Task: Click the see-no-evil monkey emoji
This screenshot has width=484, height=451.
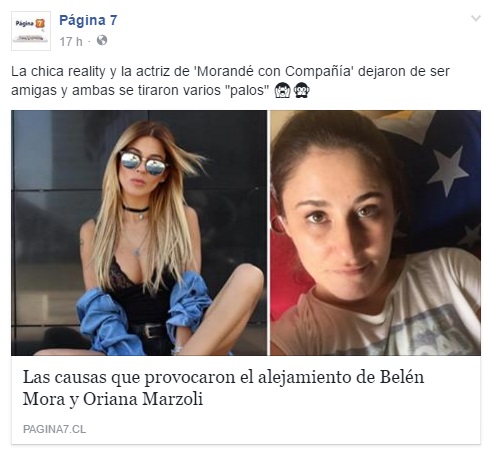Action: pos(302,90)
